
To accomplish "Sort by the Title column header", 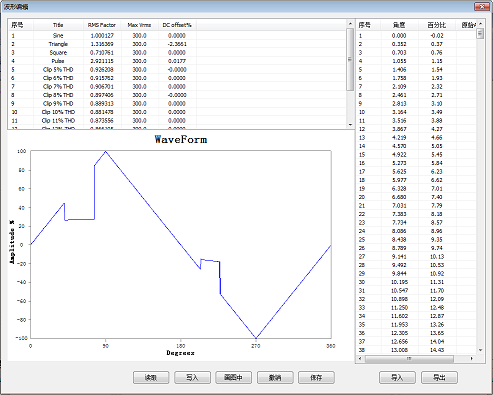I will click(58, 25).
